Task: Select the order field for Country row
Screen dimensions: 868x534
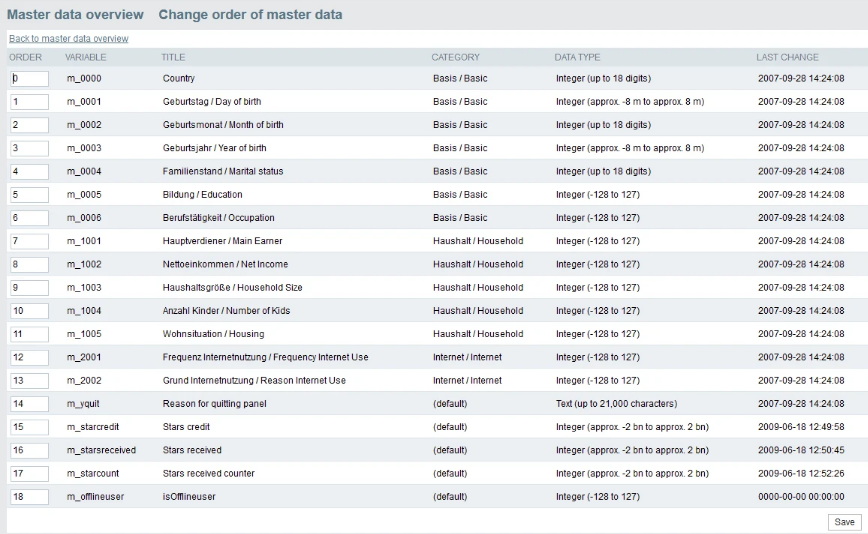Action: 29,79
